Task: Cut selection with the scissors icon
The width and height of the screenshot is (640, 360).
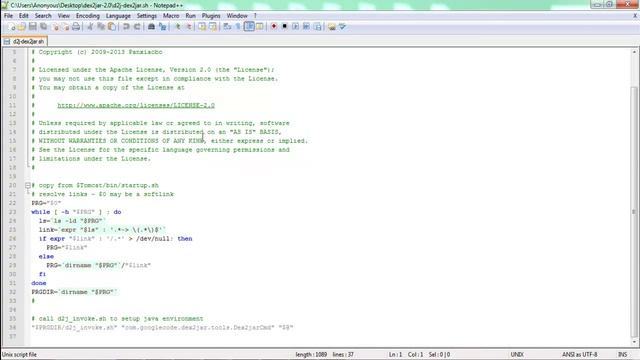Action: click(90, 27)
